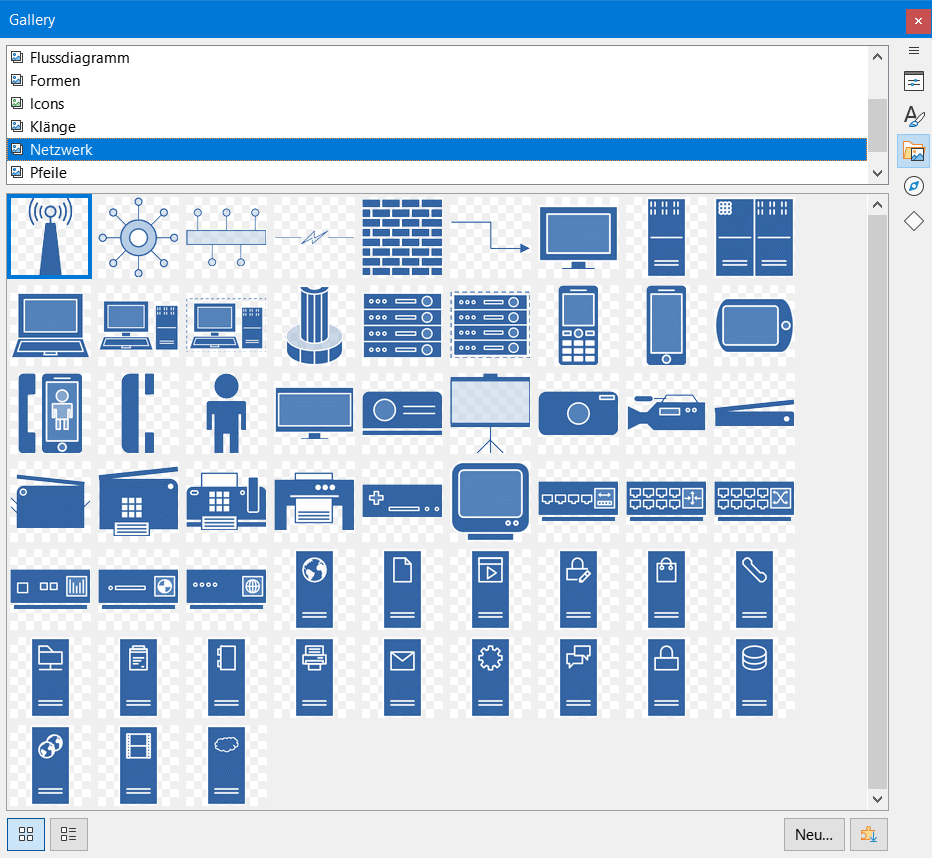Select the brick firewall graphic
This screenshot has height=858, width=932.
[402, 237]
